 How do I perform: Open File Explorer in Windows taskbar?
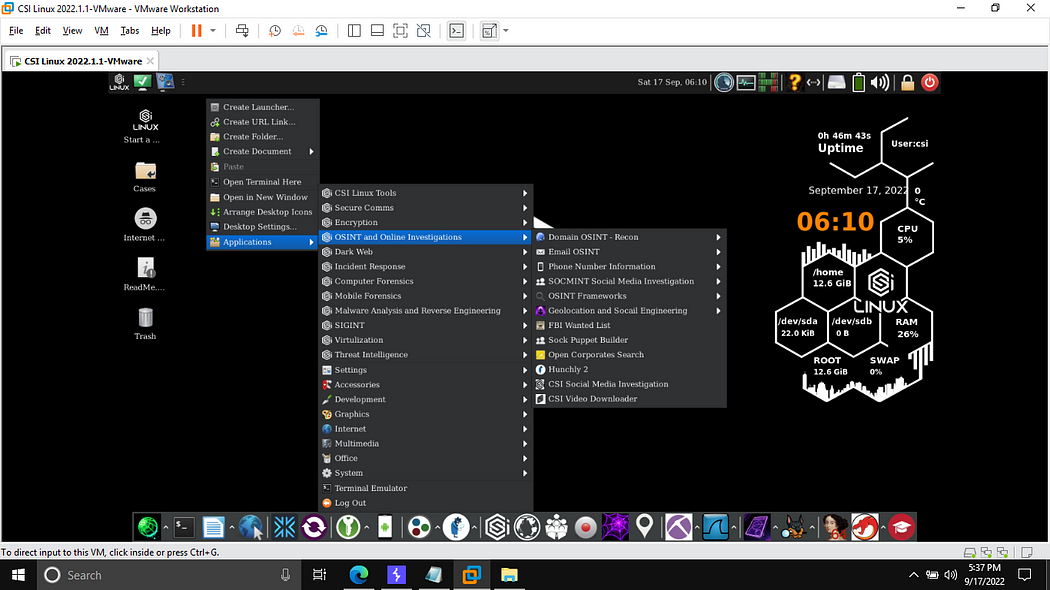pos(509,575)
